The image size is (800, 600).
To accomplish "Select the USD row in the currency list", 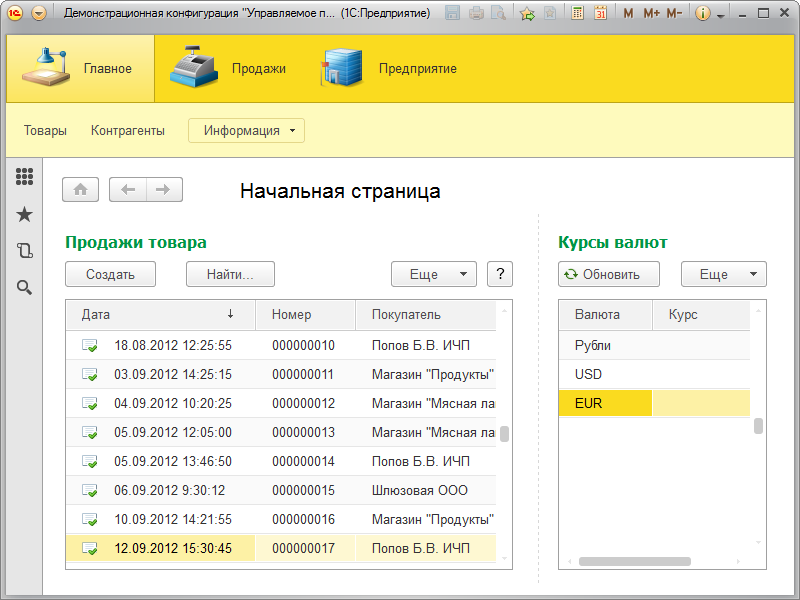I will tap(600, 374).
